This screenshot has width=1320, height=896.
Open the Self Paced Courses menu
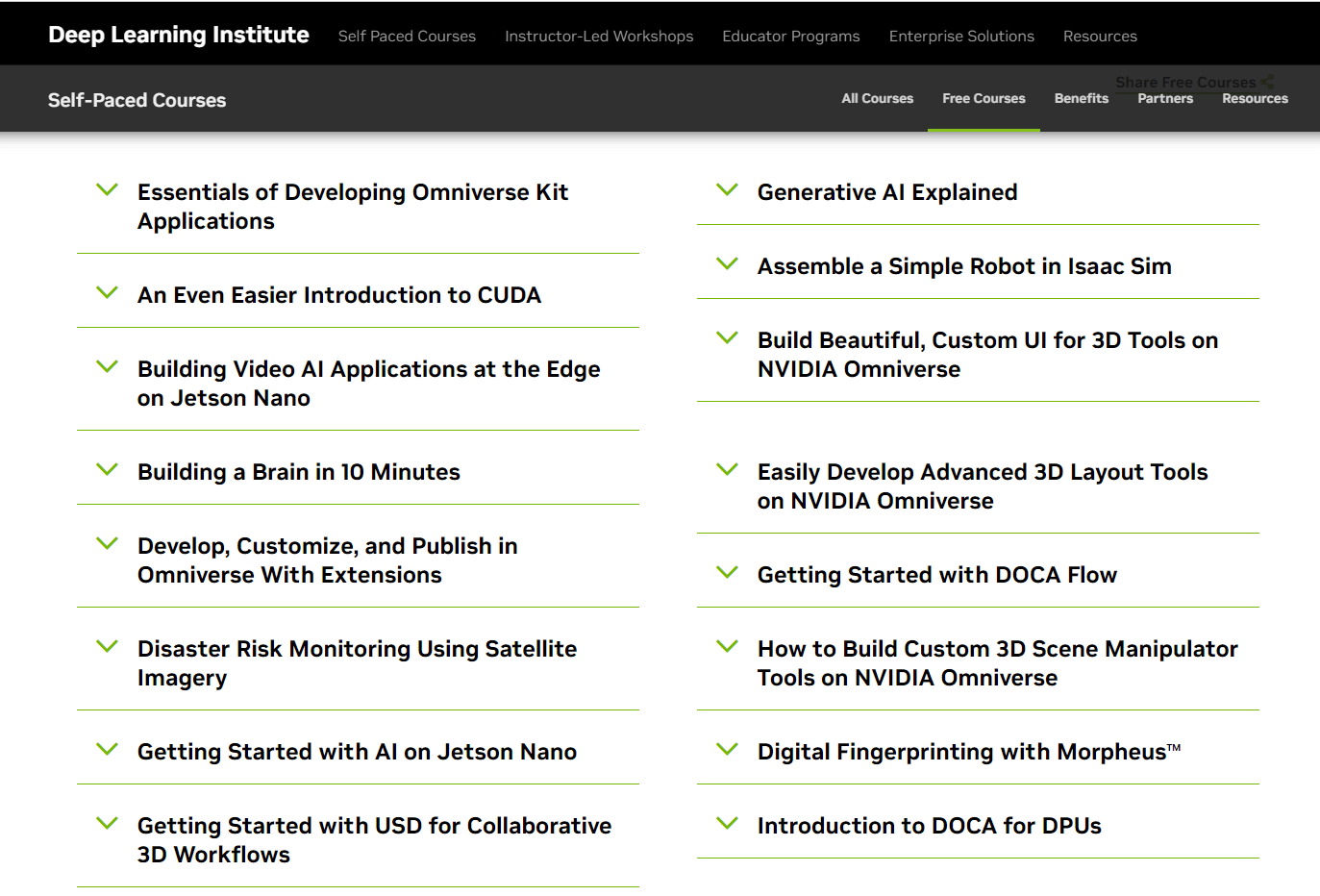(407, 36)
